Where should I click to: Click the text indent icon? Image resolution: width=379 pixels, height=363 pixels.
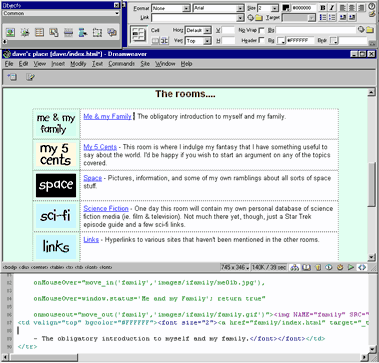(352, 18)
